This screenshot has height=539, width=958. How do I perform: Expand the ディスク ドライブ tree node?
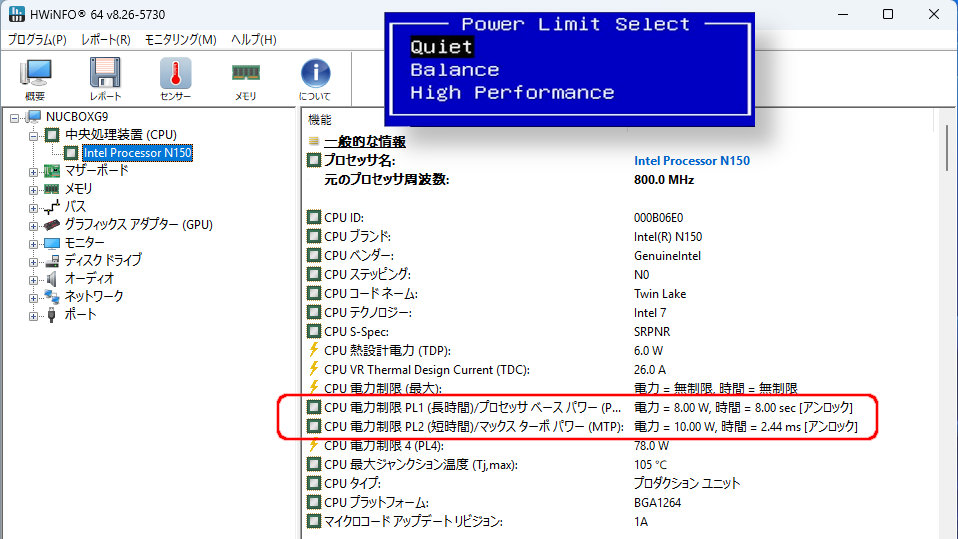[x=34, y=262]
